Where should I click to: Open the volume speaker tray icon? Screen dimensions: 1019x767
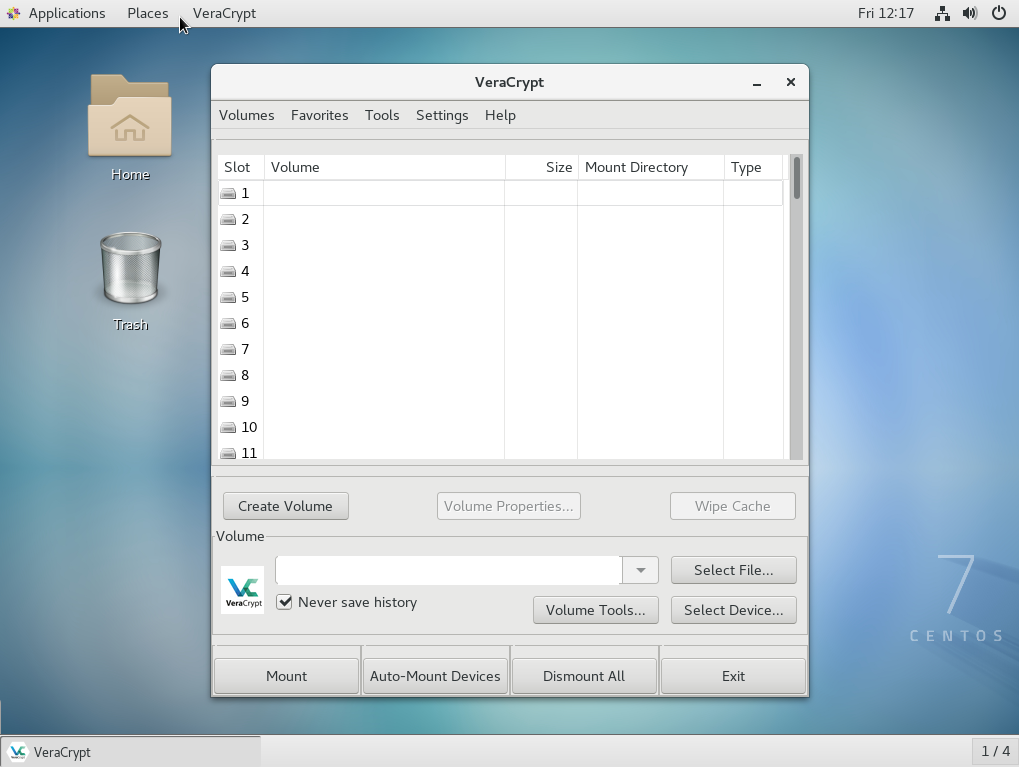click(x=970, y=13)
